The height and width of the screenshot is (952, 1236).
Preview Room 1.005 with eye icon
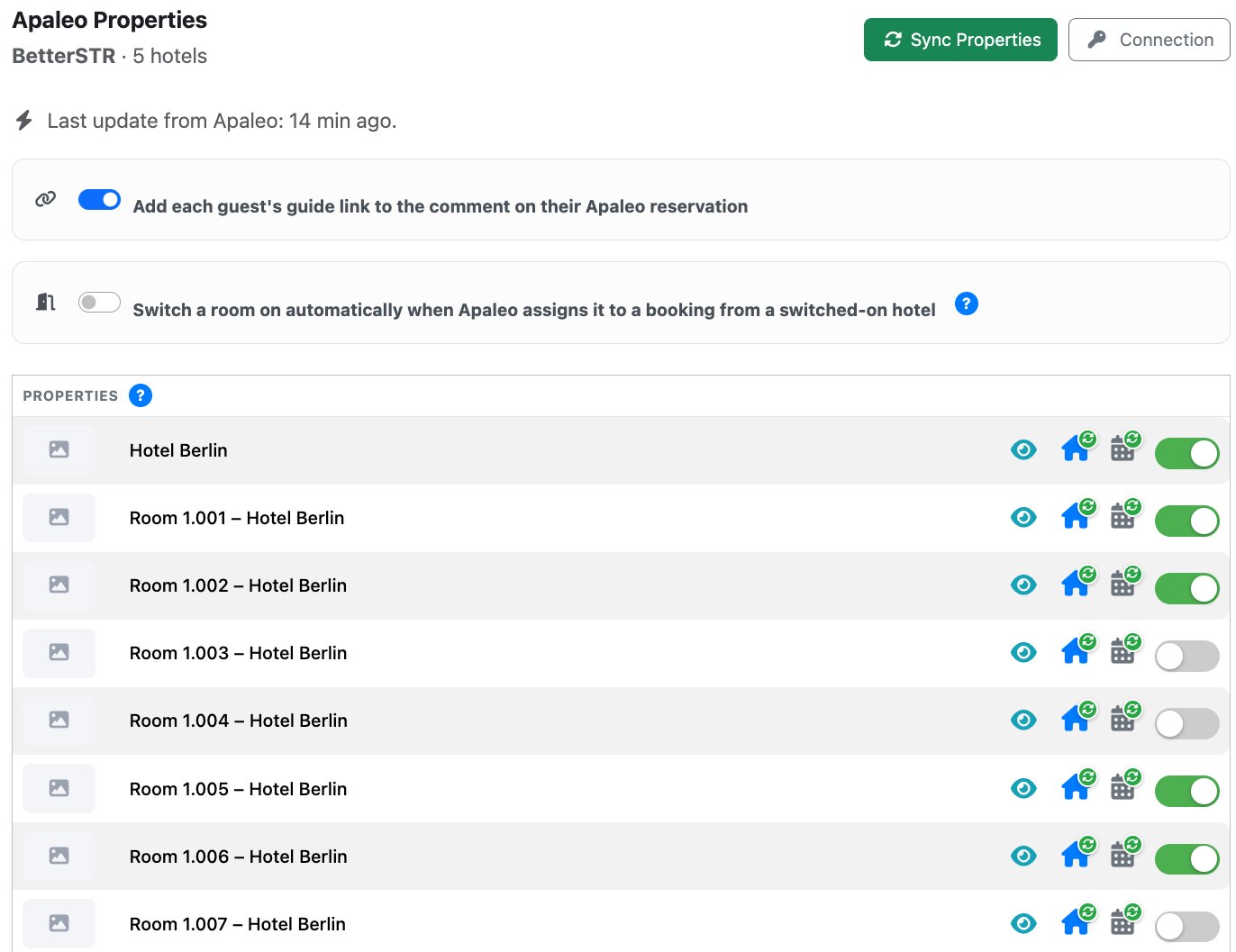(x=1023, y=788)
